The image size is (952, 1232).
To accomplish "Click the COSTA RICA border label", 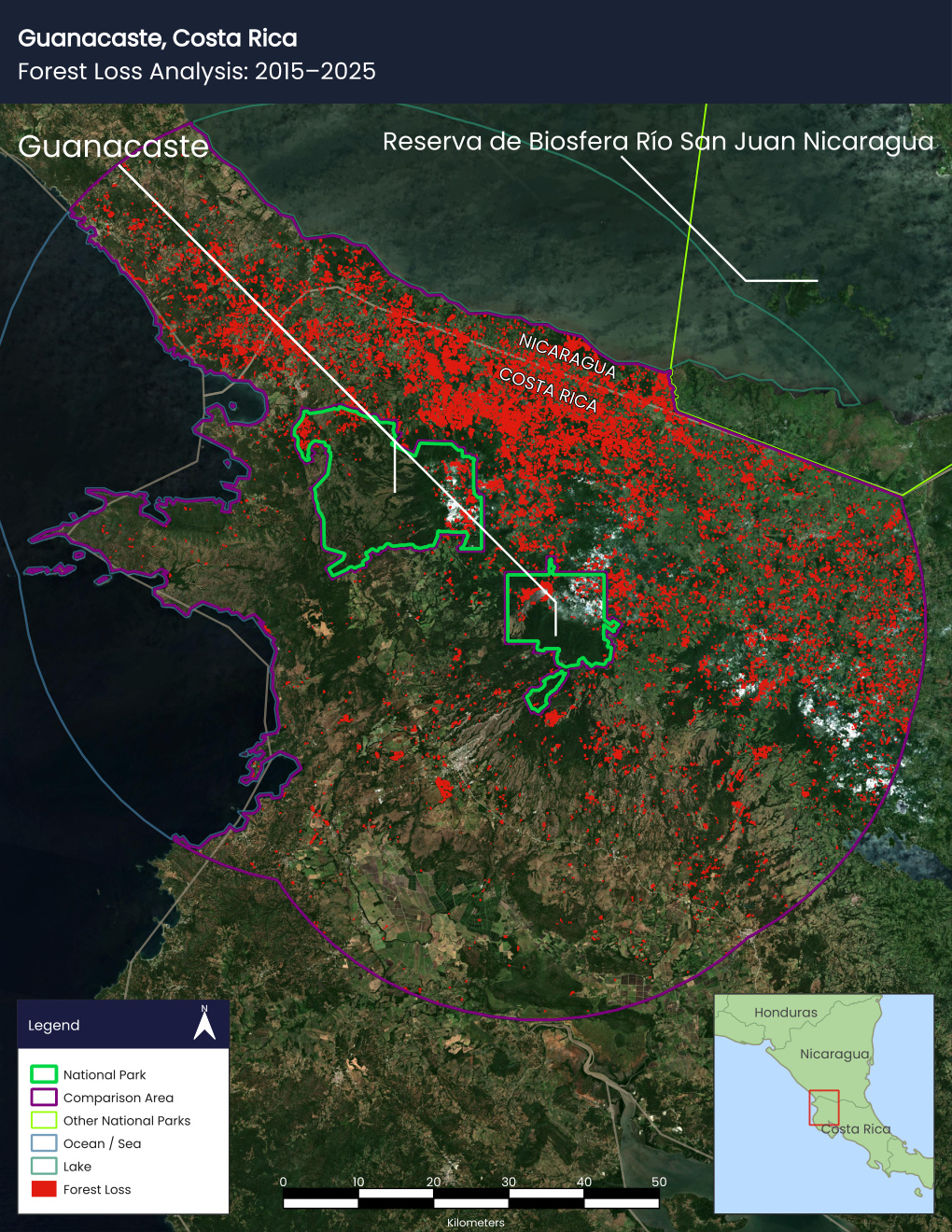I will coord(548,389).
